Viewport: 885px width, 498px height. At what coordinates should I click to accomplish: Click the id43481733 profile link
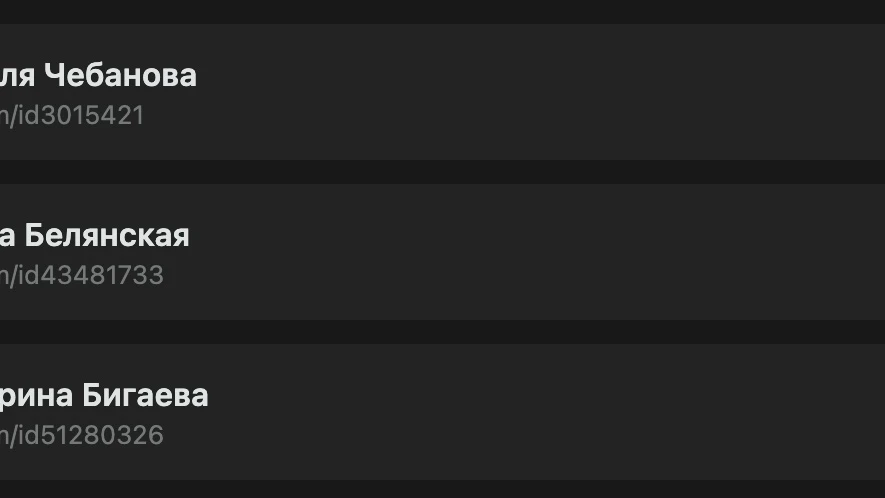[81, 275]
